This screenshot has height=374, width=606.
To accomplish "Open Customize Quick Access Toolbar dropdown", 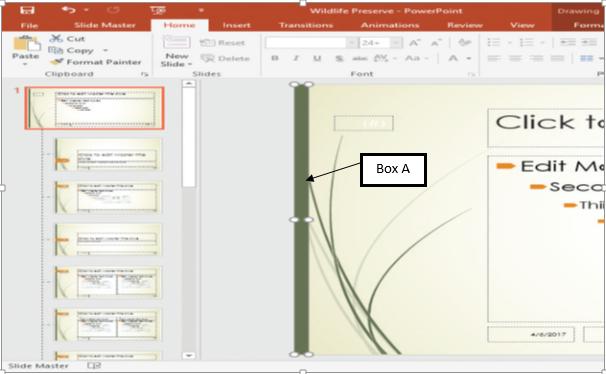I will pyautogui.click(x=201, y=10).
